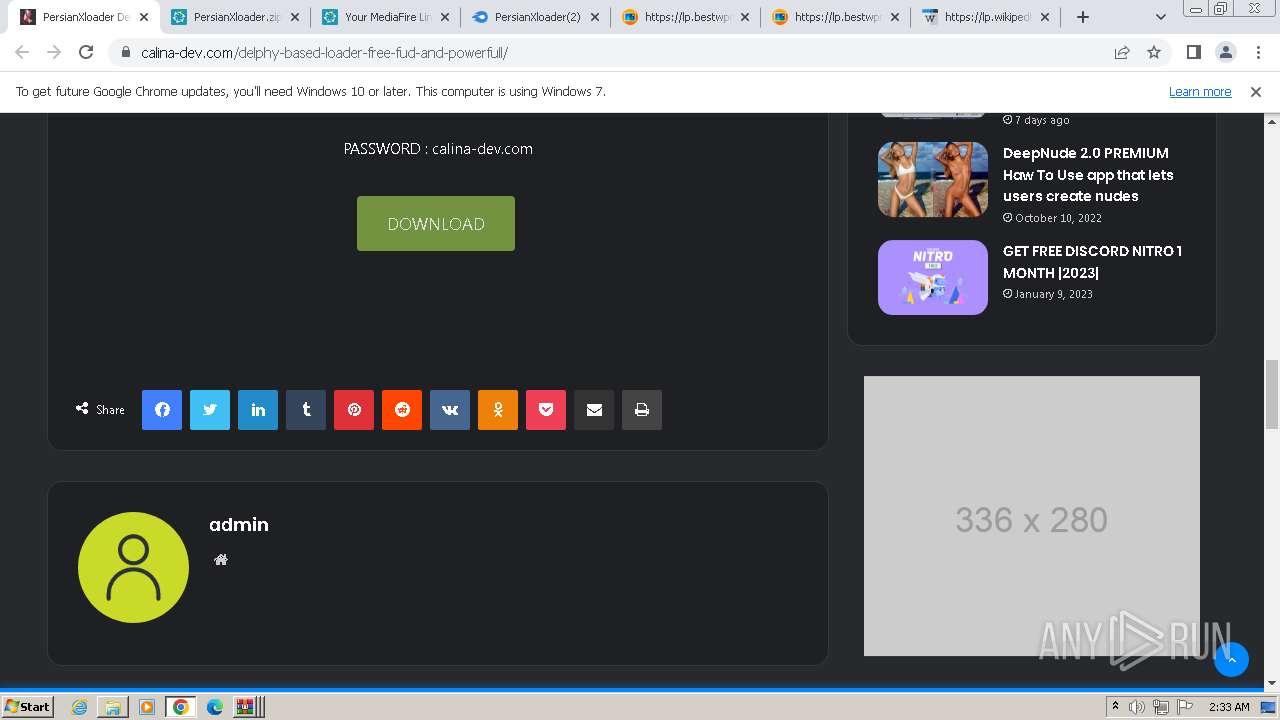
Task: Share post via email icon
Action: point(594,410)
